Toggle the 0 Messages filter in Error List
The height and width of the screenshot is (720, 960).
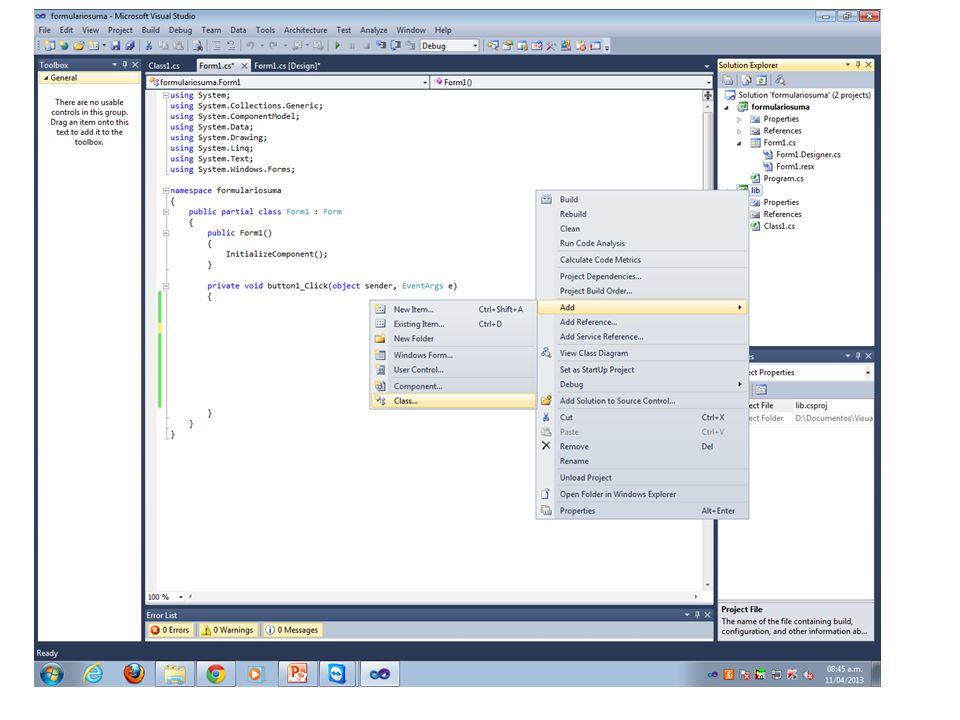click(x=292, y=630)
